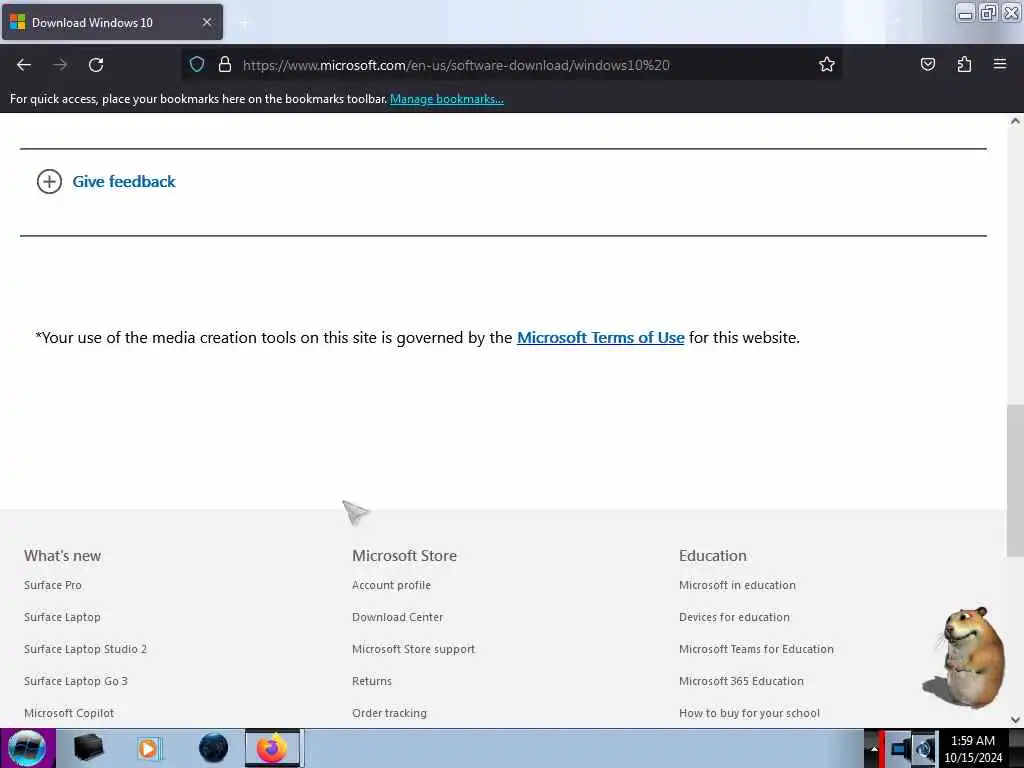Go back with the browser back arrow
The width and height of the screenshot is (1024, 768).
24,65
